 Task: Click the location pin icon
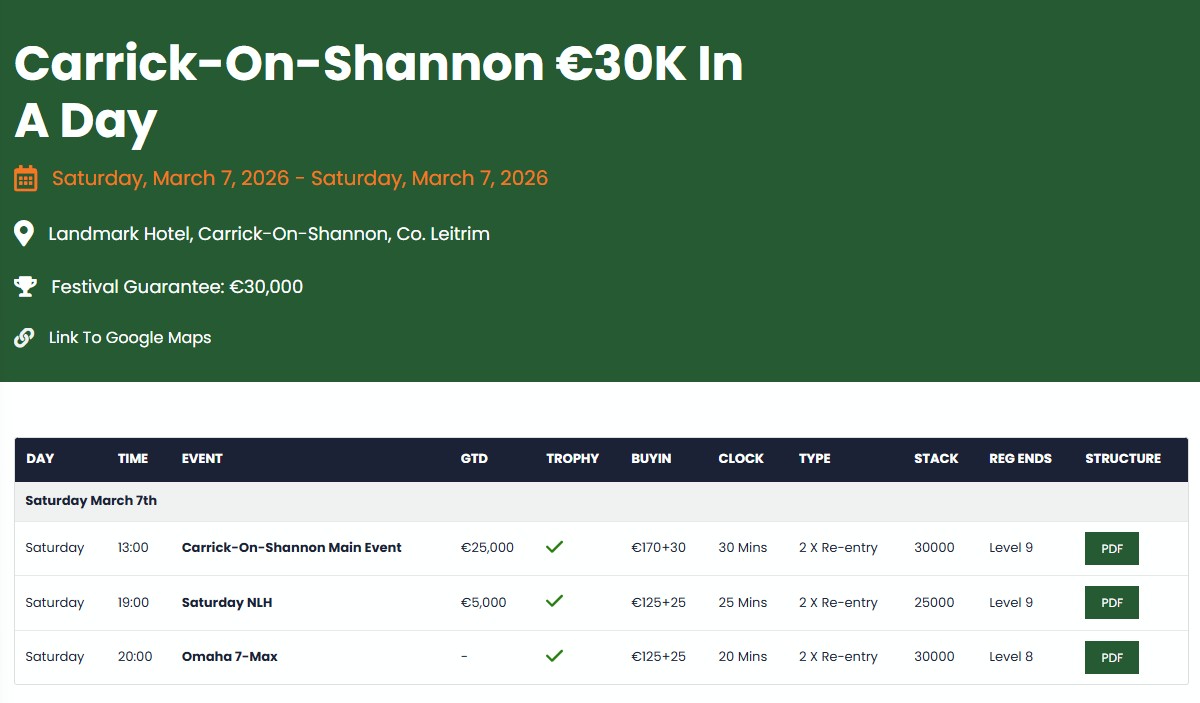coord(25,235)
